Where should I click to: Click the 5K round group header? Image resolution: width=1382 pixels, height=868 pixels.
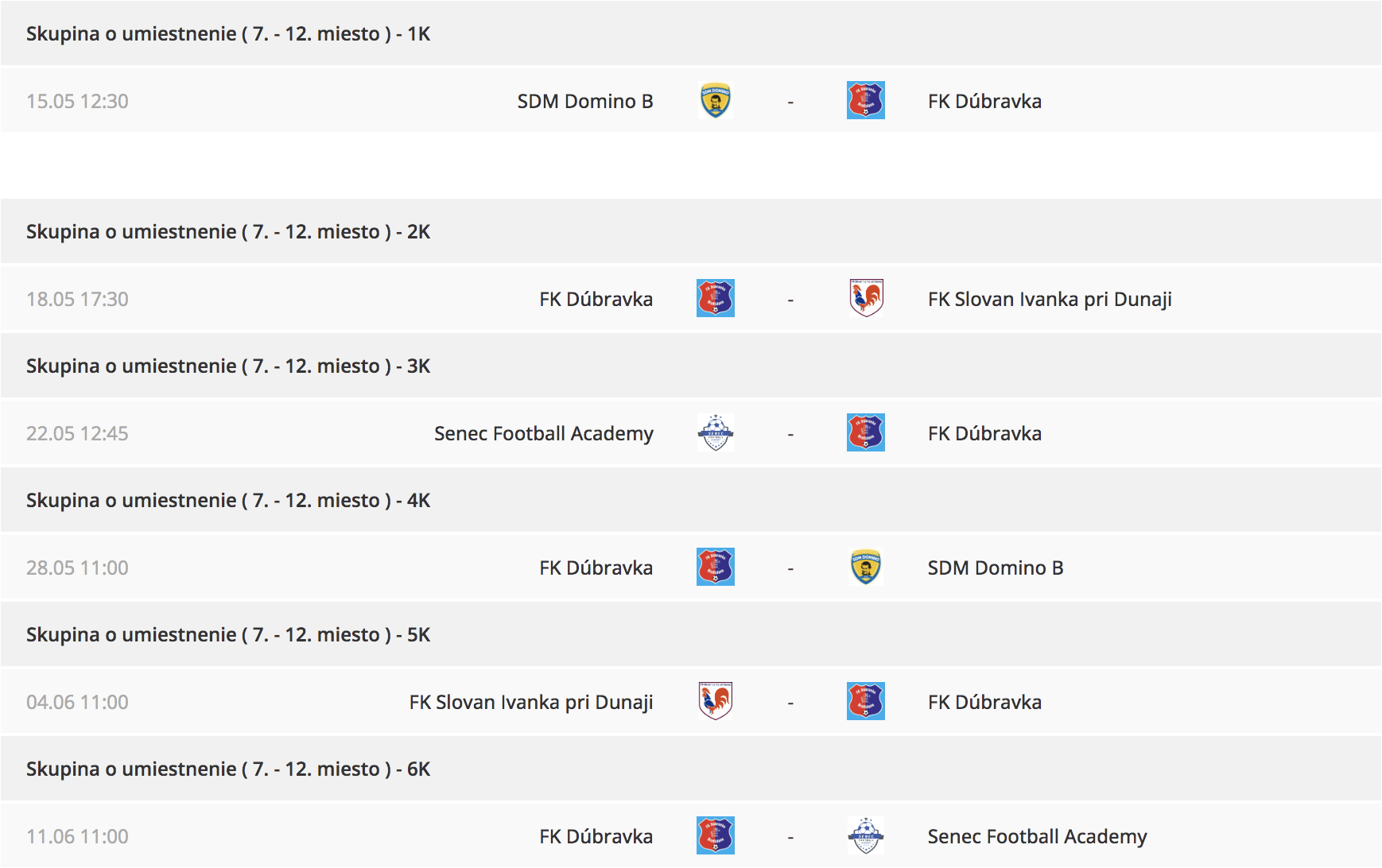coord(690,634)
